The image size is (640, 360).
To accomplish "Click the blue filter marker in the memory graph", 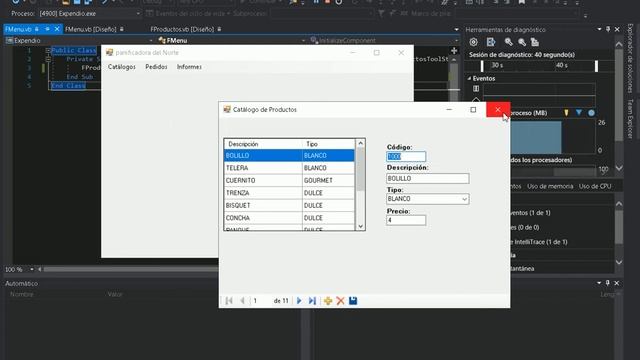I will [x=579, y=112].
